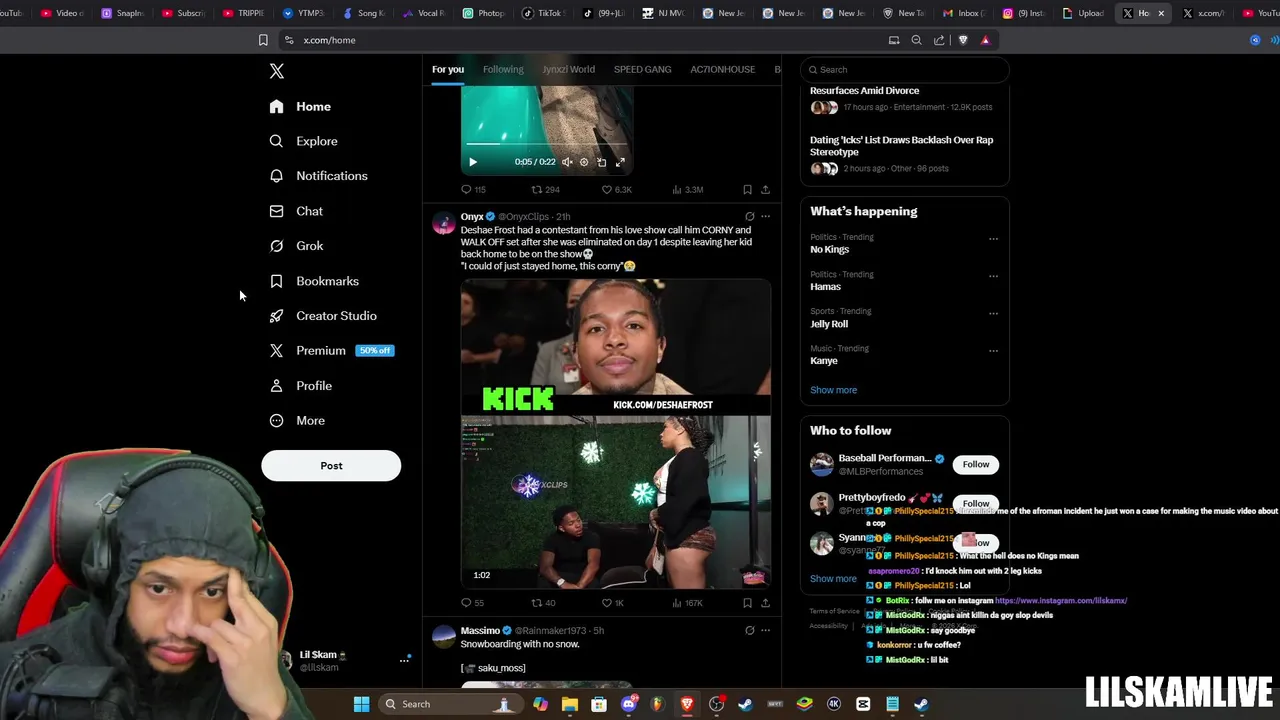
Task: Click the X logo in the sidebar
Action: coord(277,71)
